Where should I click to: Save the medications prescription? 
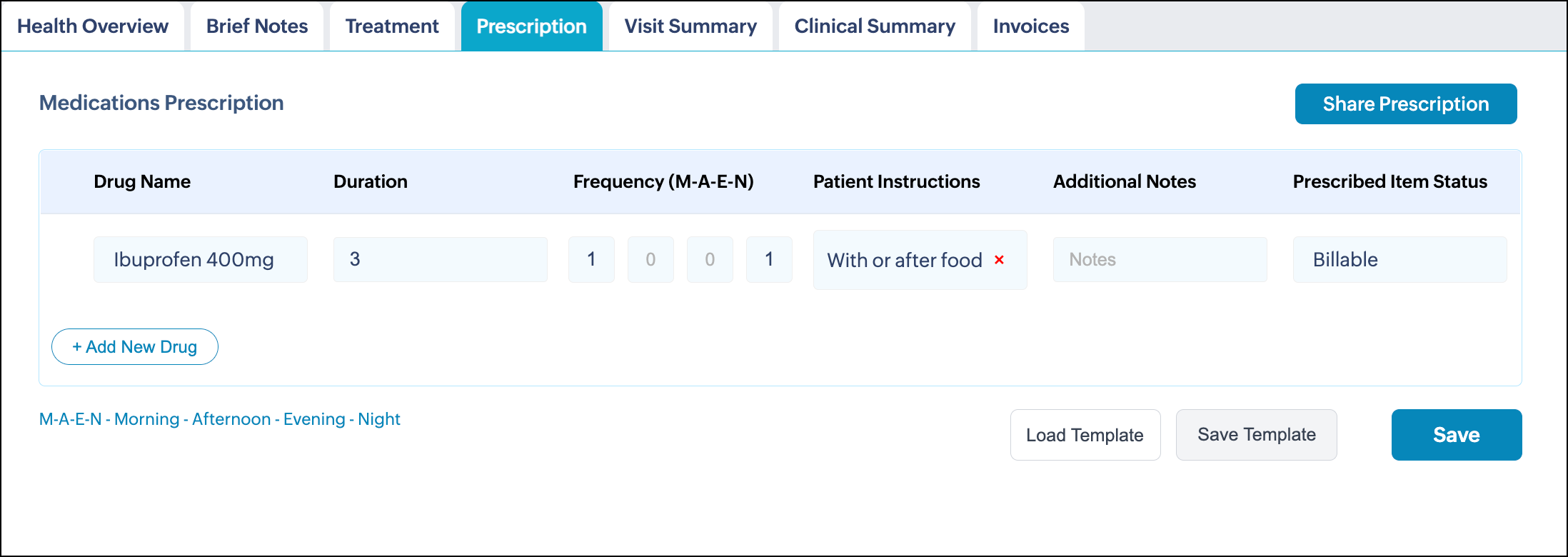coord(1456,435)
